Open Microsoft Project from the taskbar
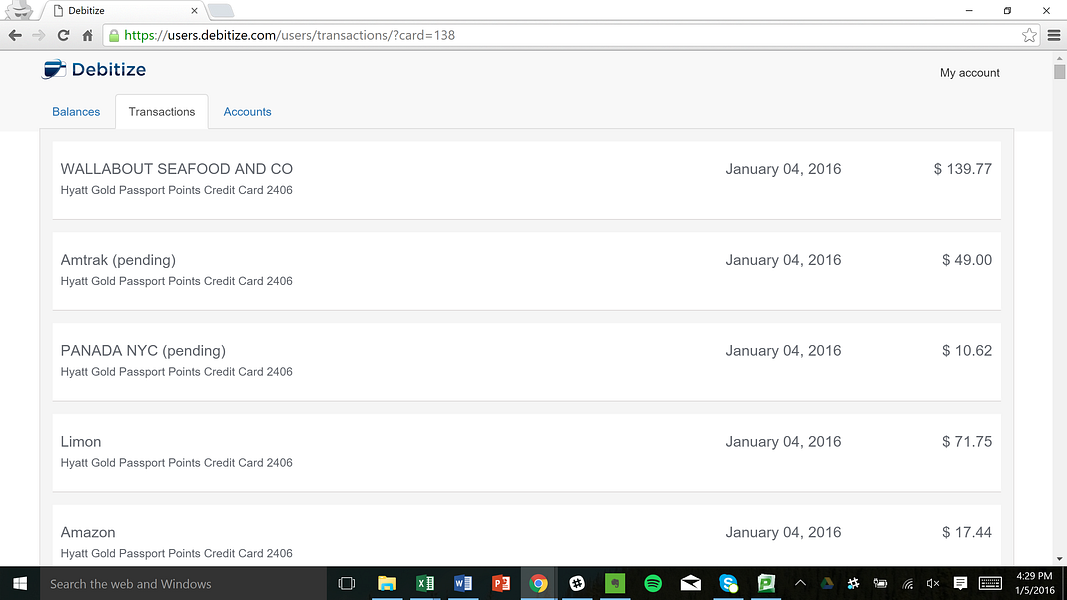The width and height of the screenshot is (1067, 600). coord(766,584)
